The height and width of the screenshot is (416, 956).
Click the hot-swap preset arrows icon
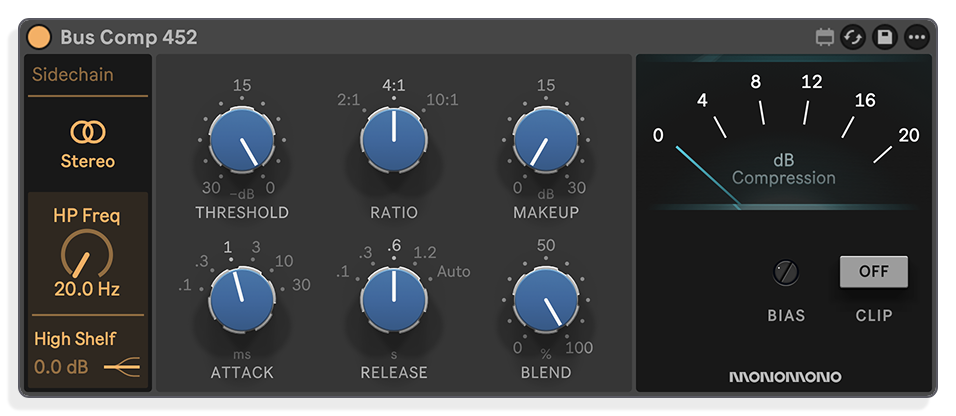point(853,37)
